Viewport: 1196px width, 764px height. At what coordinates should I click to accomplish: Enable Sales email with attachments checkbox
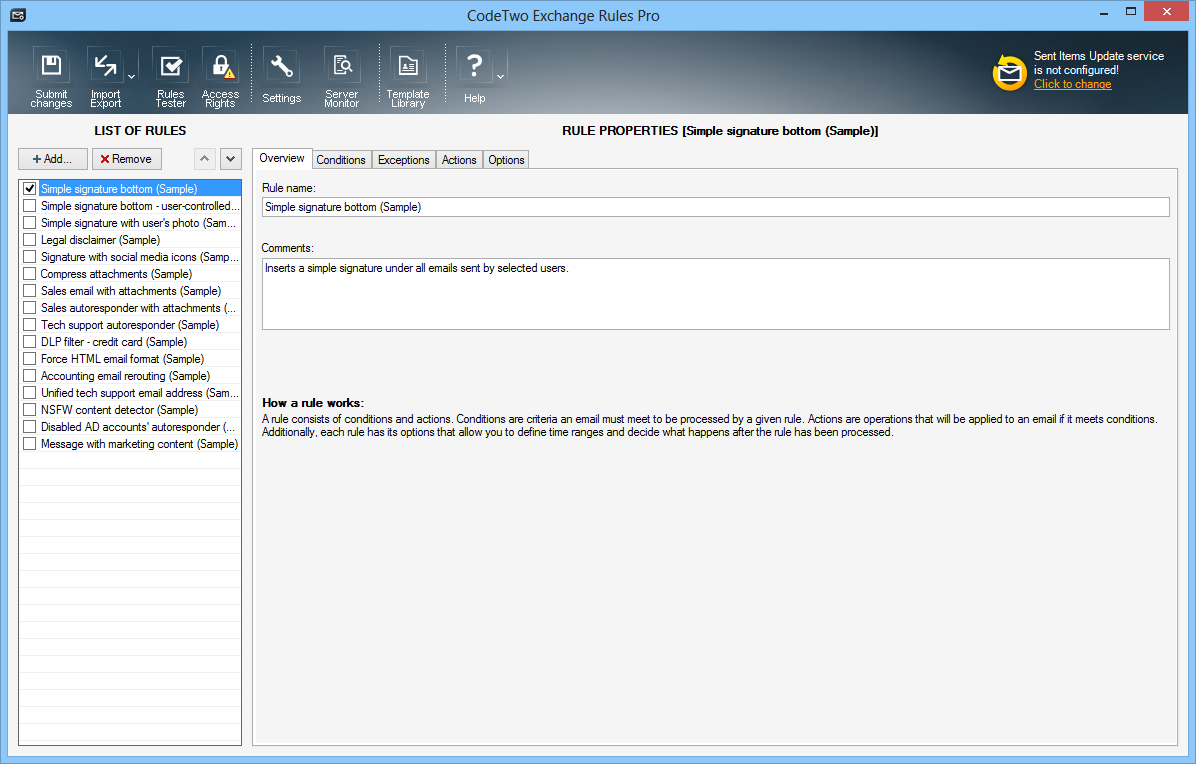pyautogui.click(x=30, y=291)
